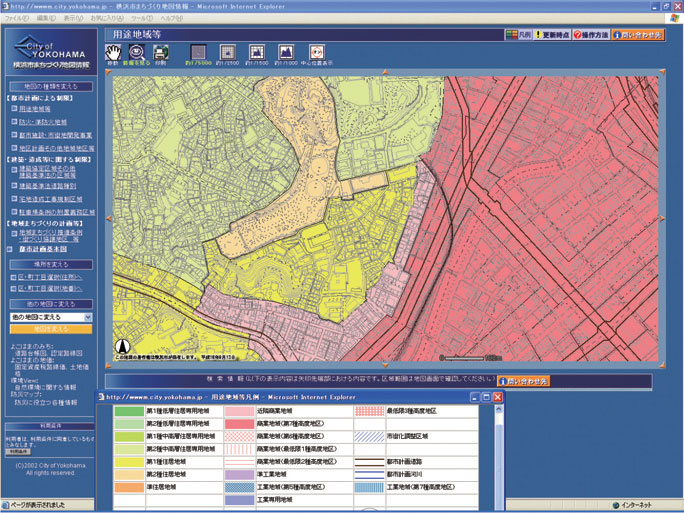Click the green 第1種低層住居専用地域 legend swatch
This screenshot has width=684, height=513.
point(128,411)
